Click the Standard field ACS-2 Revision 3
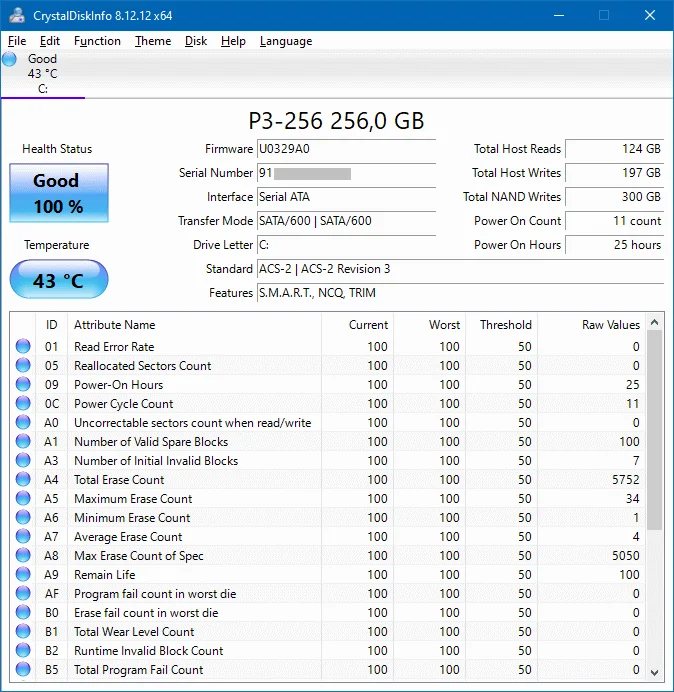 click(460, 269)
